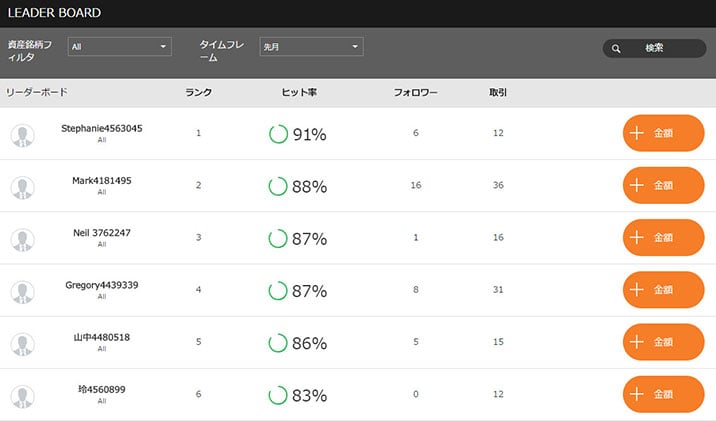The height and width of the screenshot is (421, 716).
Task: Click the 91% hit rate circle indicator
Action: coord(278,134)
